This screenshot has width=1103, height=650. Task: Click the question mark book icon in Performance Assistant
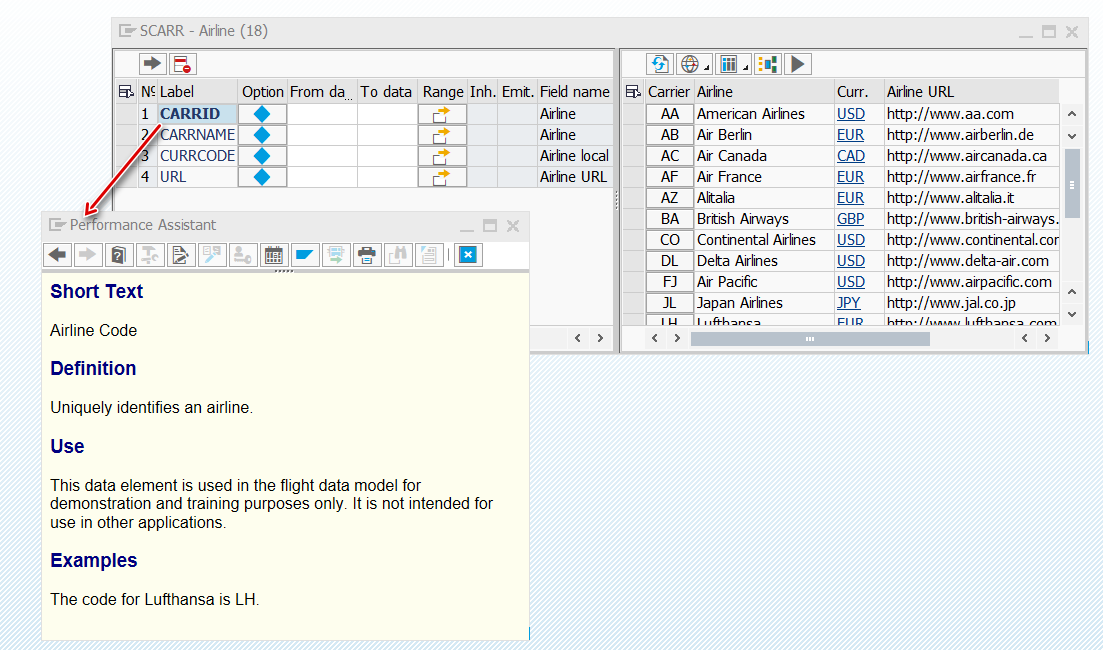click(119, 255)
